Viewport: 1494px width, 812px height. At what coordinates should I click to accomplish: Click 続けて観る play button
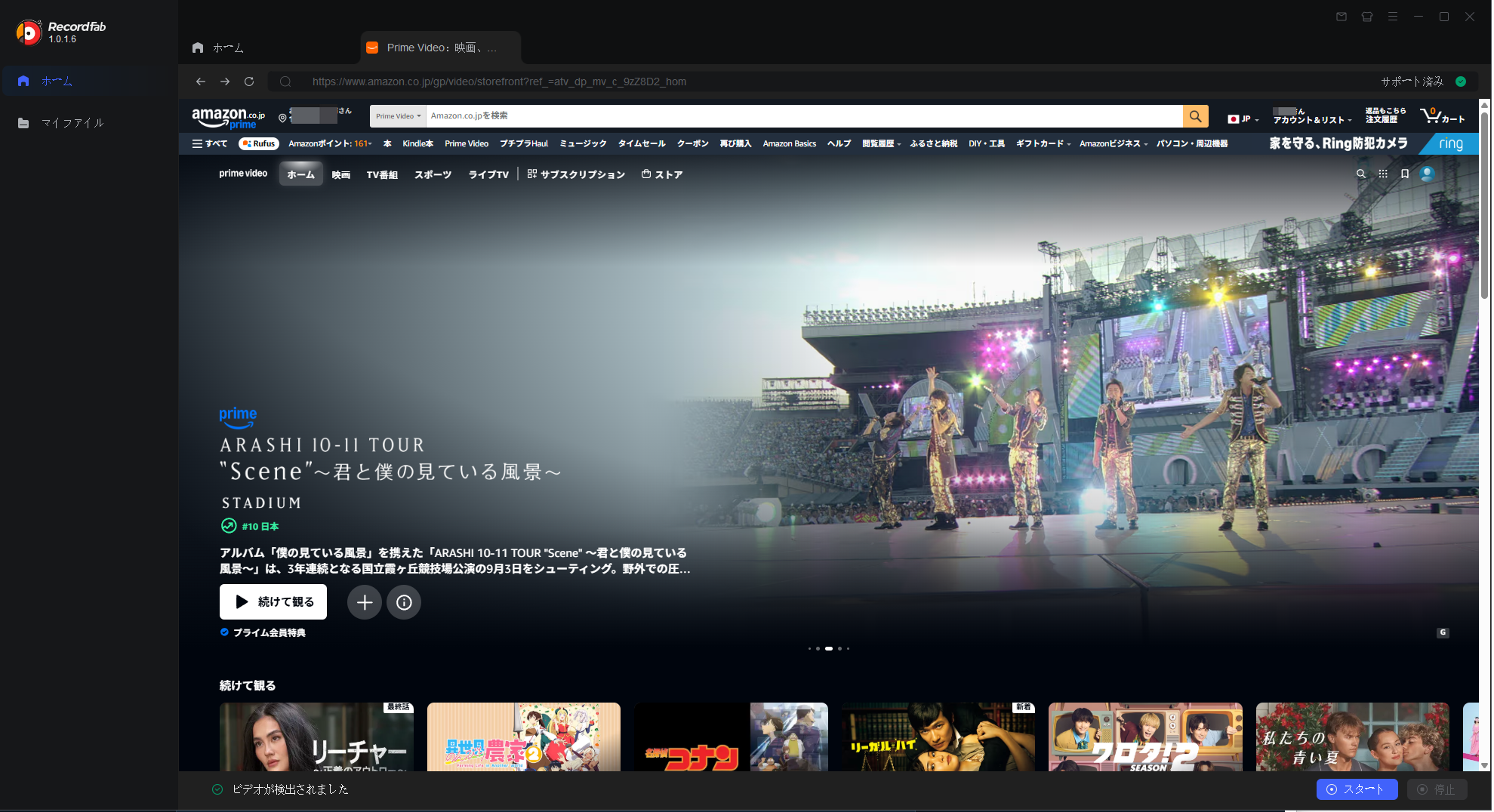tap(273, 601)
